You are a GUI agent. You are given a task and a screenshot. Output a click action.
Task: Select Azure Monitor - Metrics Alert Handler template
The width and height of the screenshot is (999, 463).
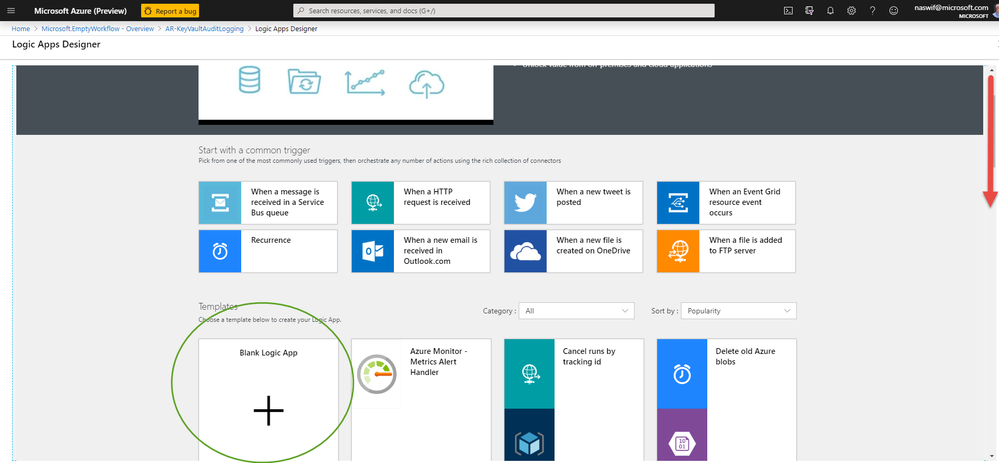pyautogui.click(x=439, y=361)
